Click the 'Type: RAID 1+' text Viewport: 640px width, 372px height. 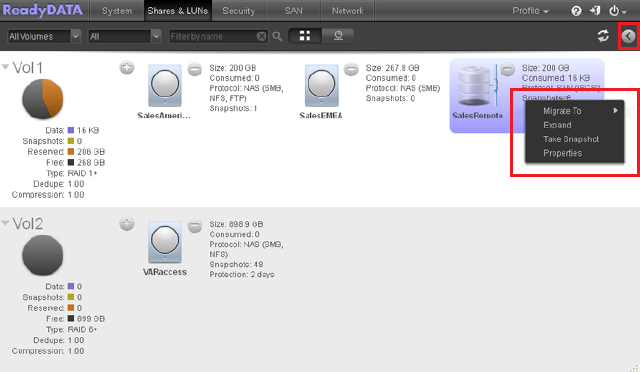(x=71, y=173)
